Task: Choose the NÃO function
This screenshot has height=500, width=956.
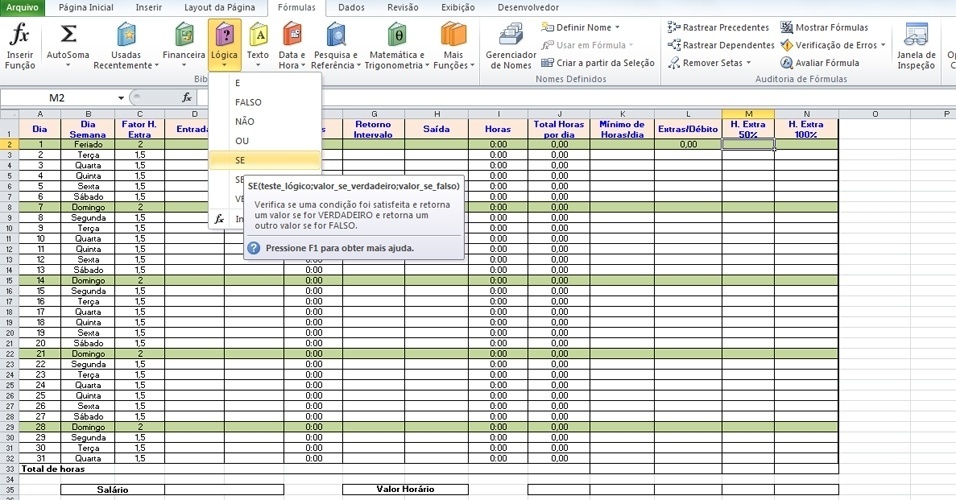Action: coord(265,121)
